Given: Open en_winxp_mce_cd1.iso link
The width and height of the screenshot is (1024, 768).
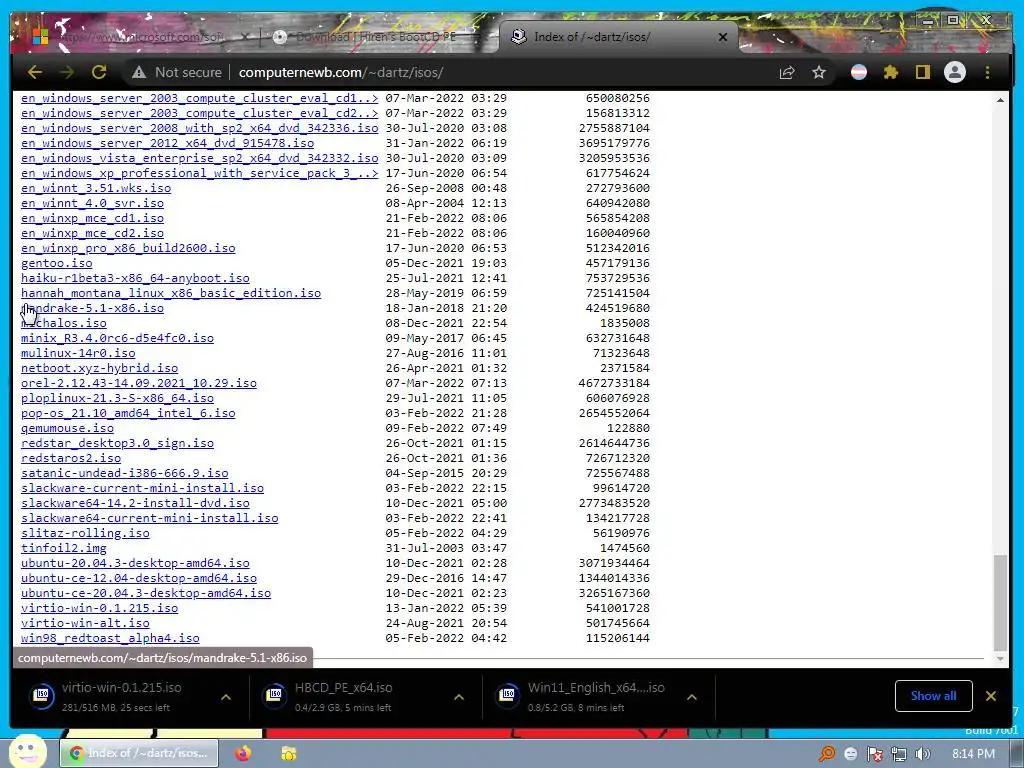Looking at the screenshot, I should 92,218.
